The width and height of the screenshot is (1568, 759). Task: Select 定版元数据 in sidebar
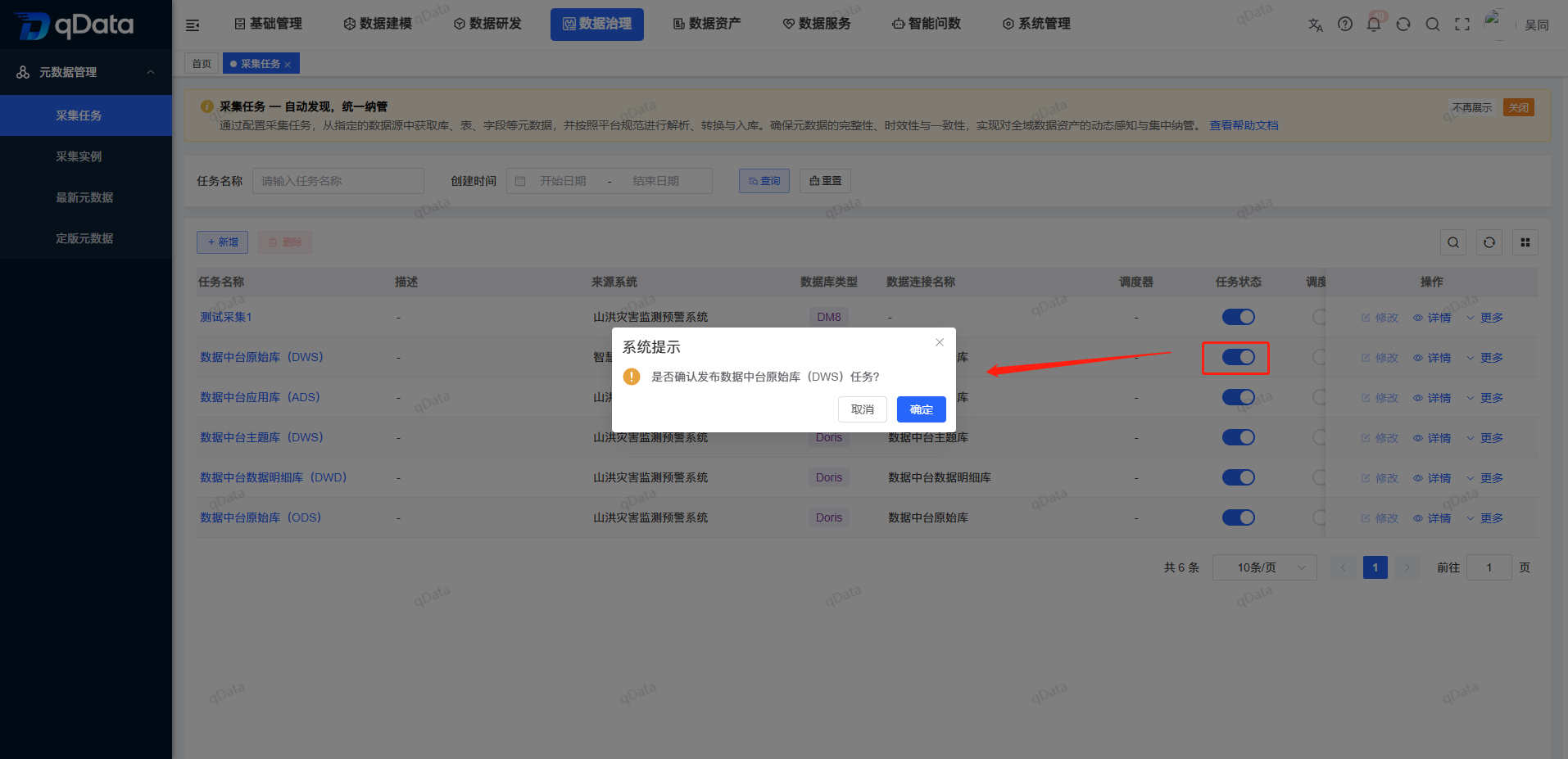[86, 238]
